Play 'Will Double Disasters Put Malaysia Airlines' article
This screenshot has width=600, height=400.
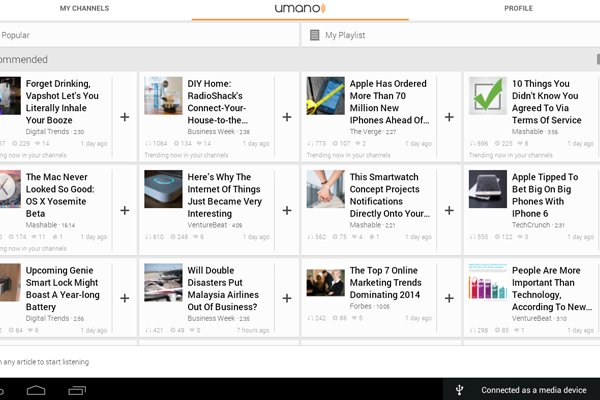223,289
